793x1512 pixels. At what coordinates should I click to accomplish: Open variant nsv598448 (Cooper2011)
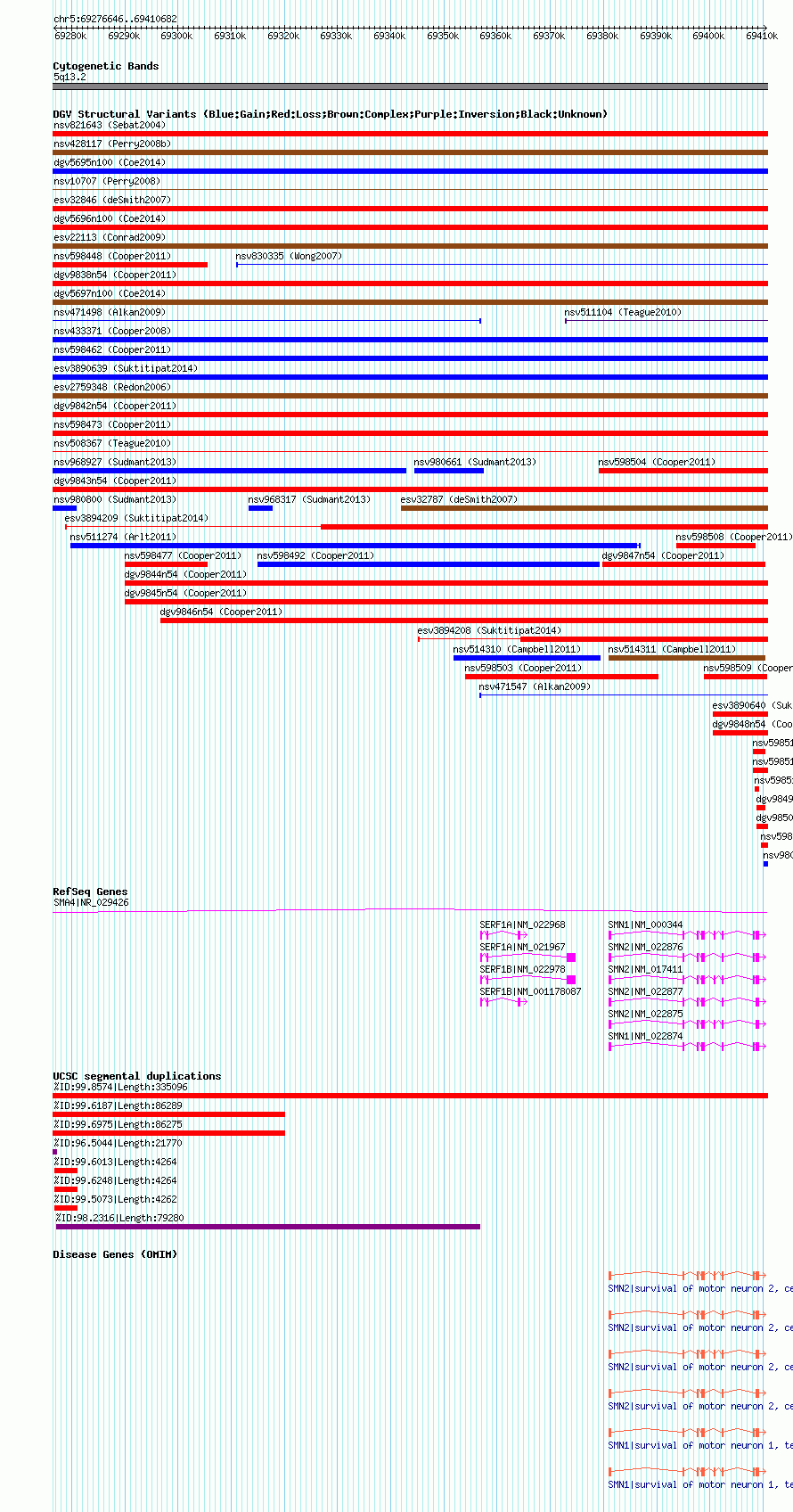coord(112,256)
